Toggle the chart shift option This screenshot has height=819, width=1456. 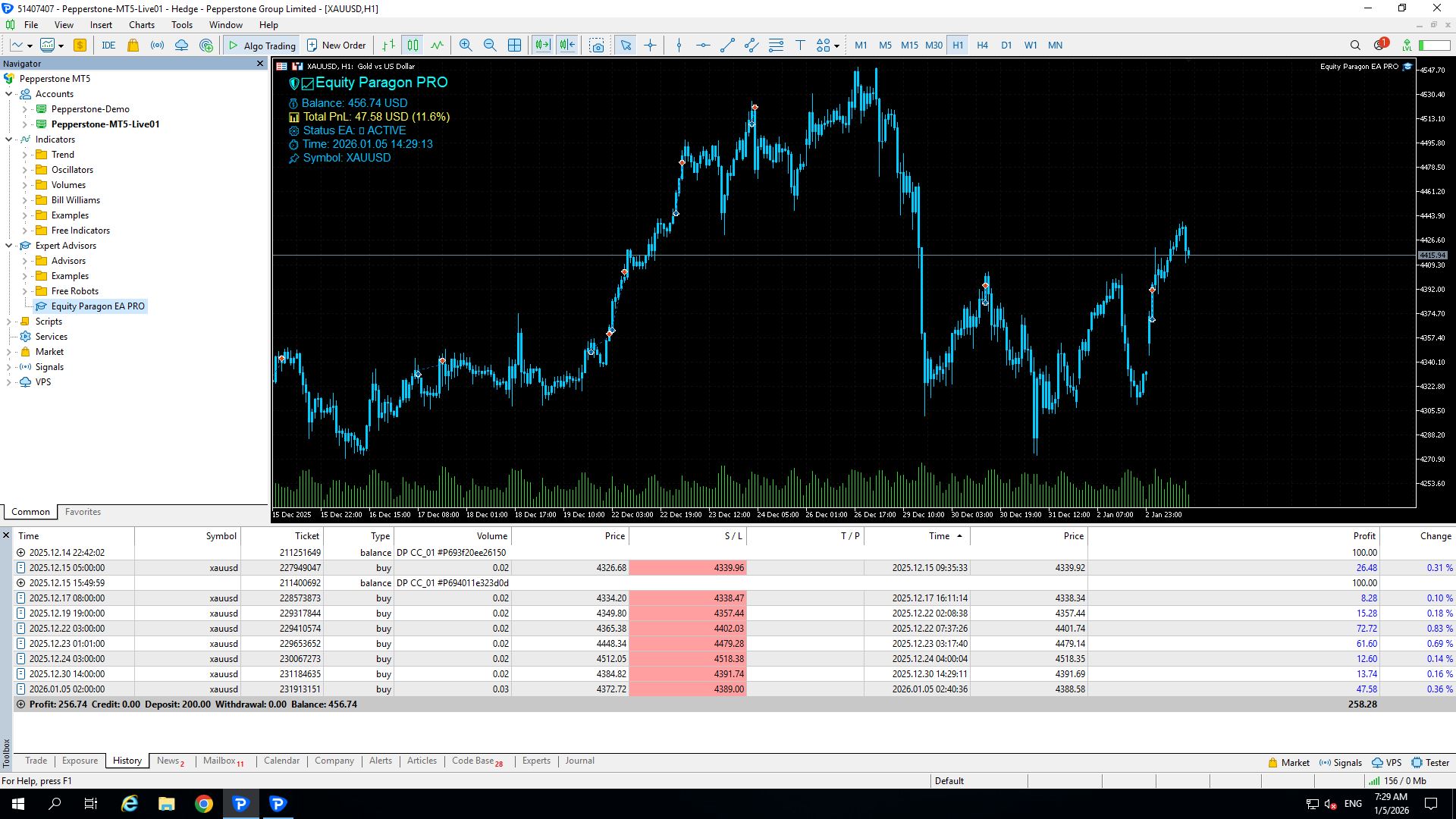pos(567,45)
